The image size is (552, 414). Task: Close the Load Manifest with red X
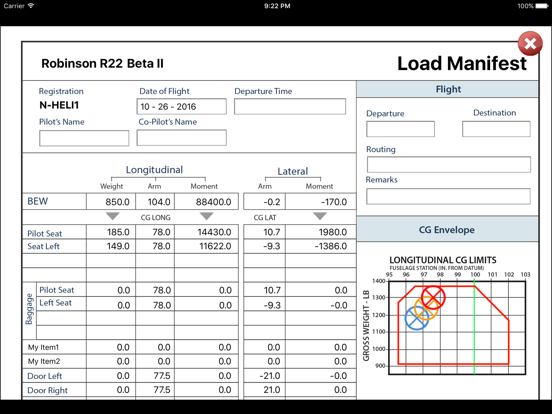pyautogui.click(x=530, y=43)
